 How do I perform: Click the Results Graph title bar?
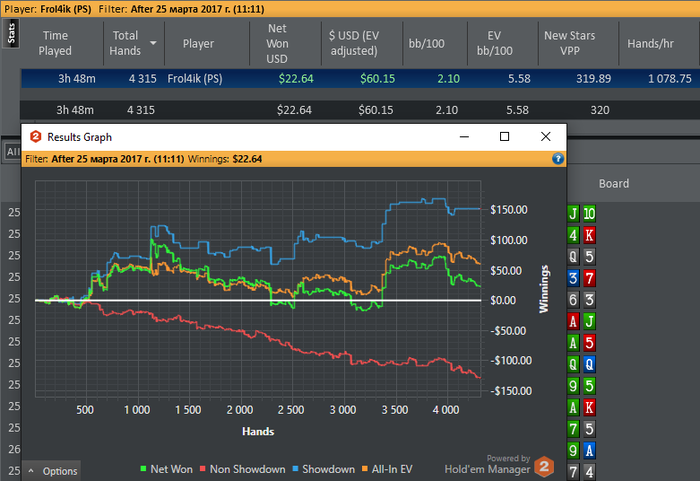(x=294, y=137)
